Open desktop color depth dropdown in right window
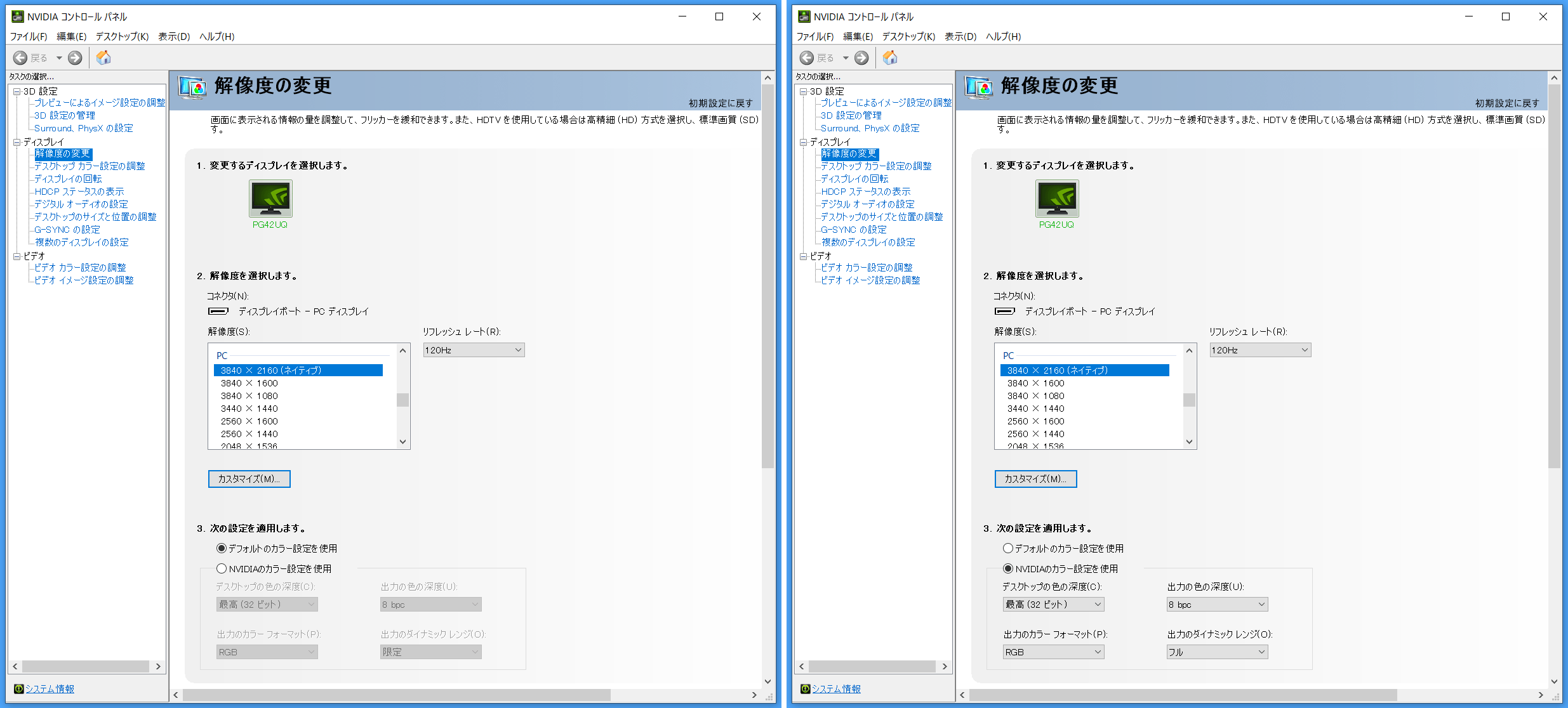The width and height of the screenshot is (1568, 708). (1054, 605)
